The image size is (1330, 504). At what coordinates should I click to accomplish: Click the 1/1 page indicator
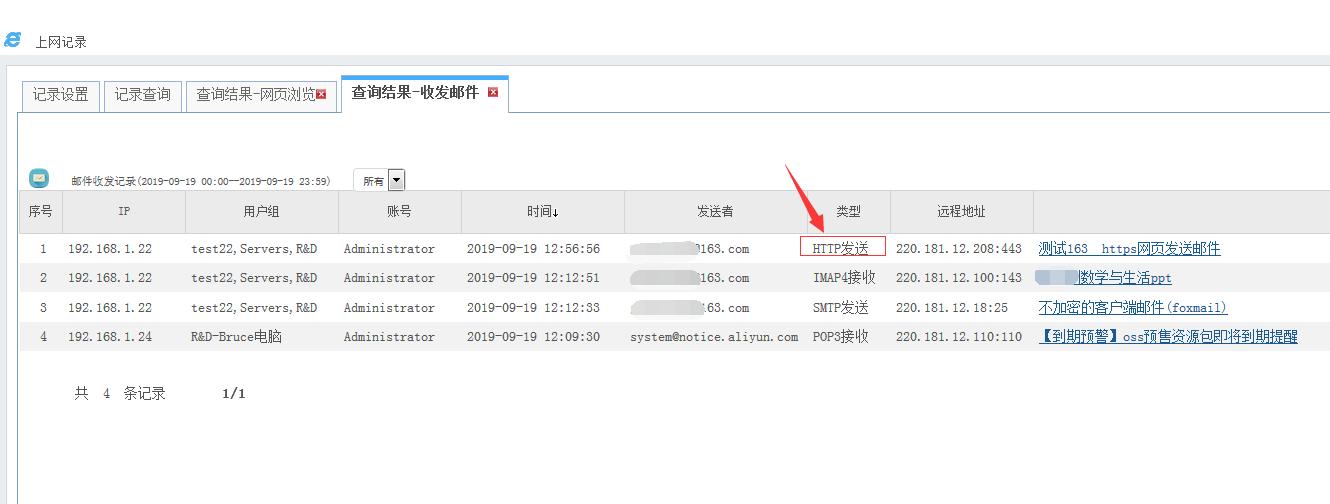tap(234, 394)
